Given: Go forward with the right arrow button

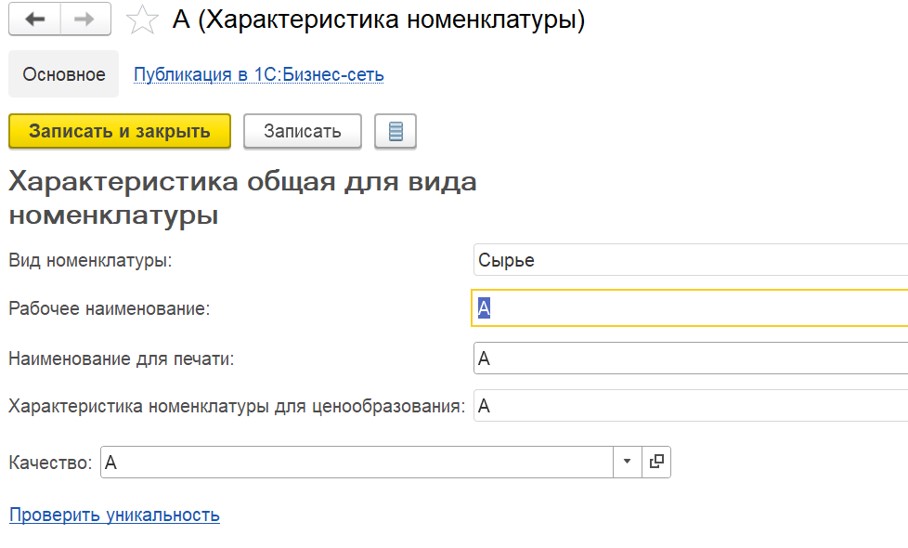Looking at the screenshot, I should pos(86,20).
